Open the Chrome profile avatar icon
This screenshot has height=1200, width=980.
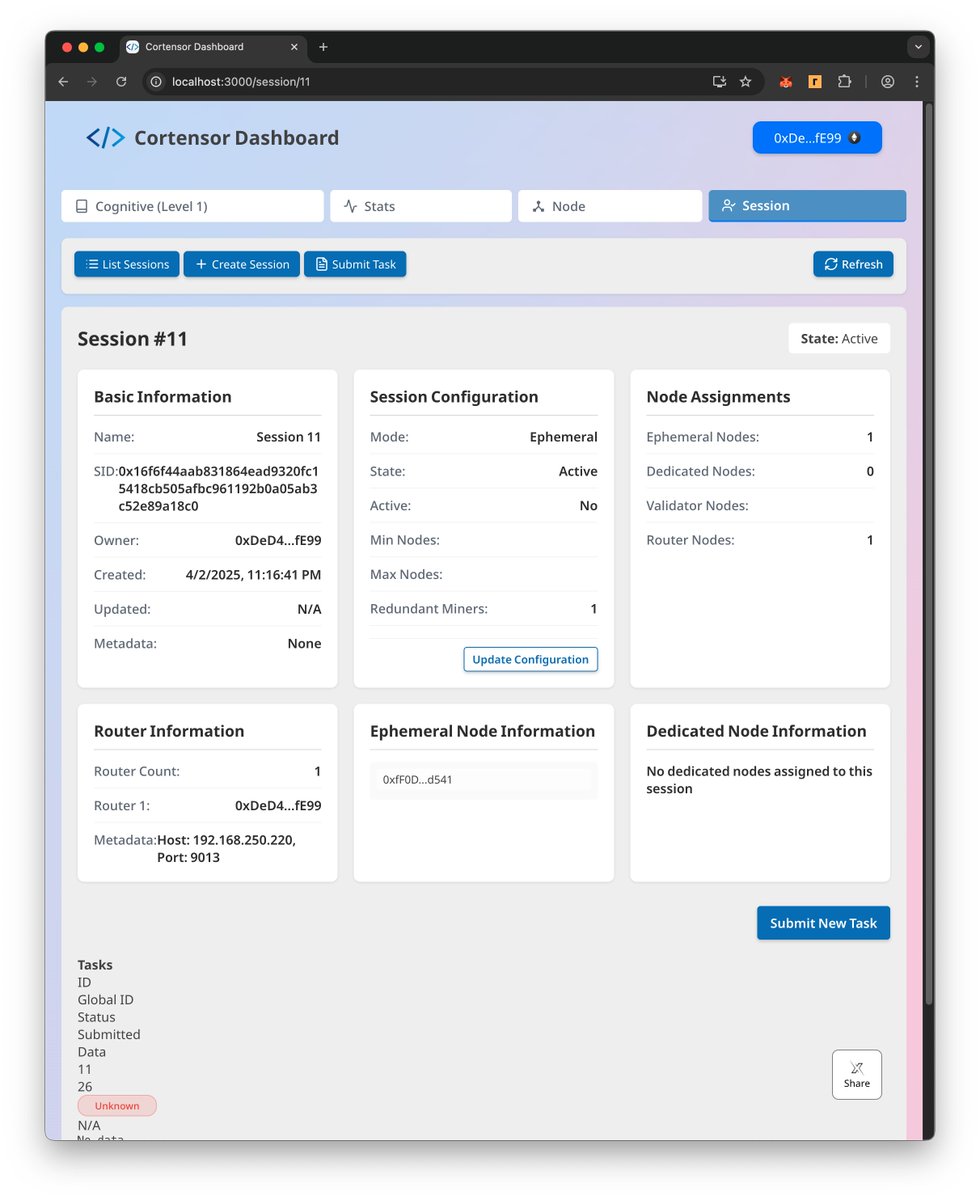887,82
